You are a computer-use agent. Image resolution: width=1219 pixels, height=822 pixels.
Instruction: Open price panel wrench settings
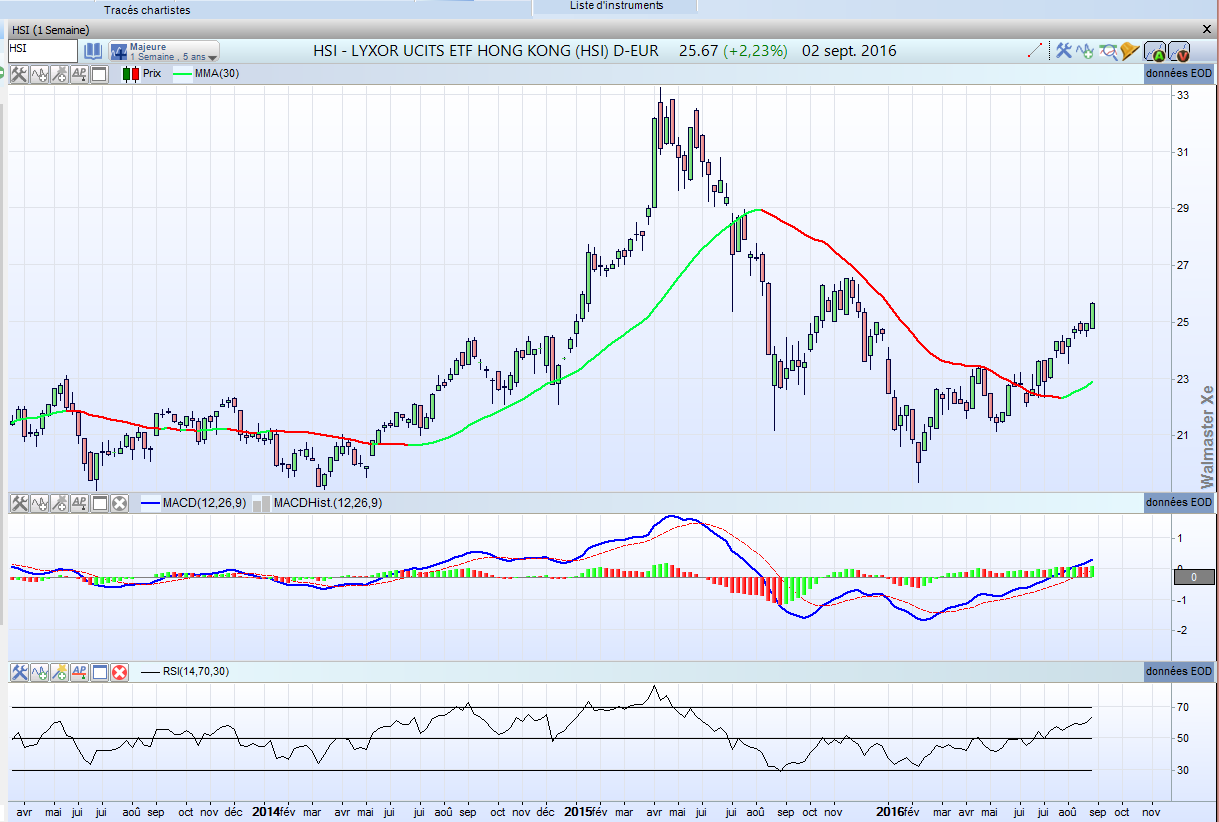19,74
